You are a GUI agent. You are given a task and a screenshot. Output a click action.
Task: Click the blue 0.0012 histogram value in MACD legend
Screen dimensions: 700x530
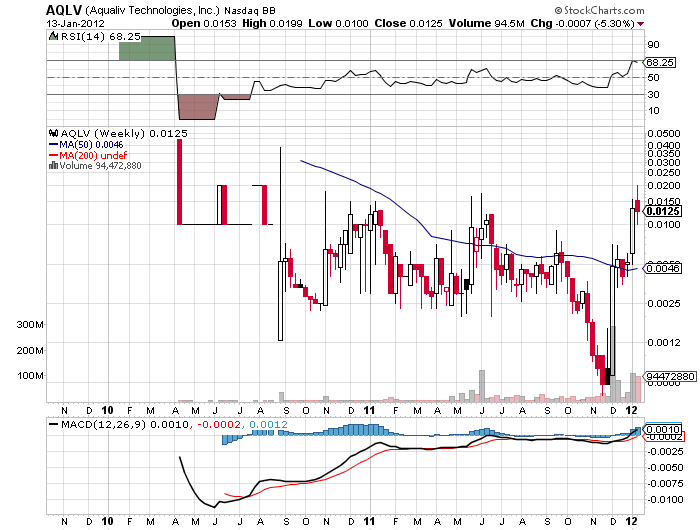click(268, 424)
